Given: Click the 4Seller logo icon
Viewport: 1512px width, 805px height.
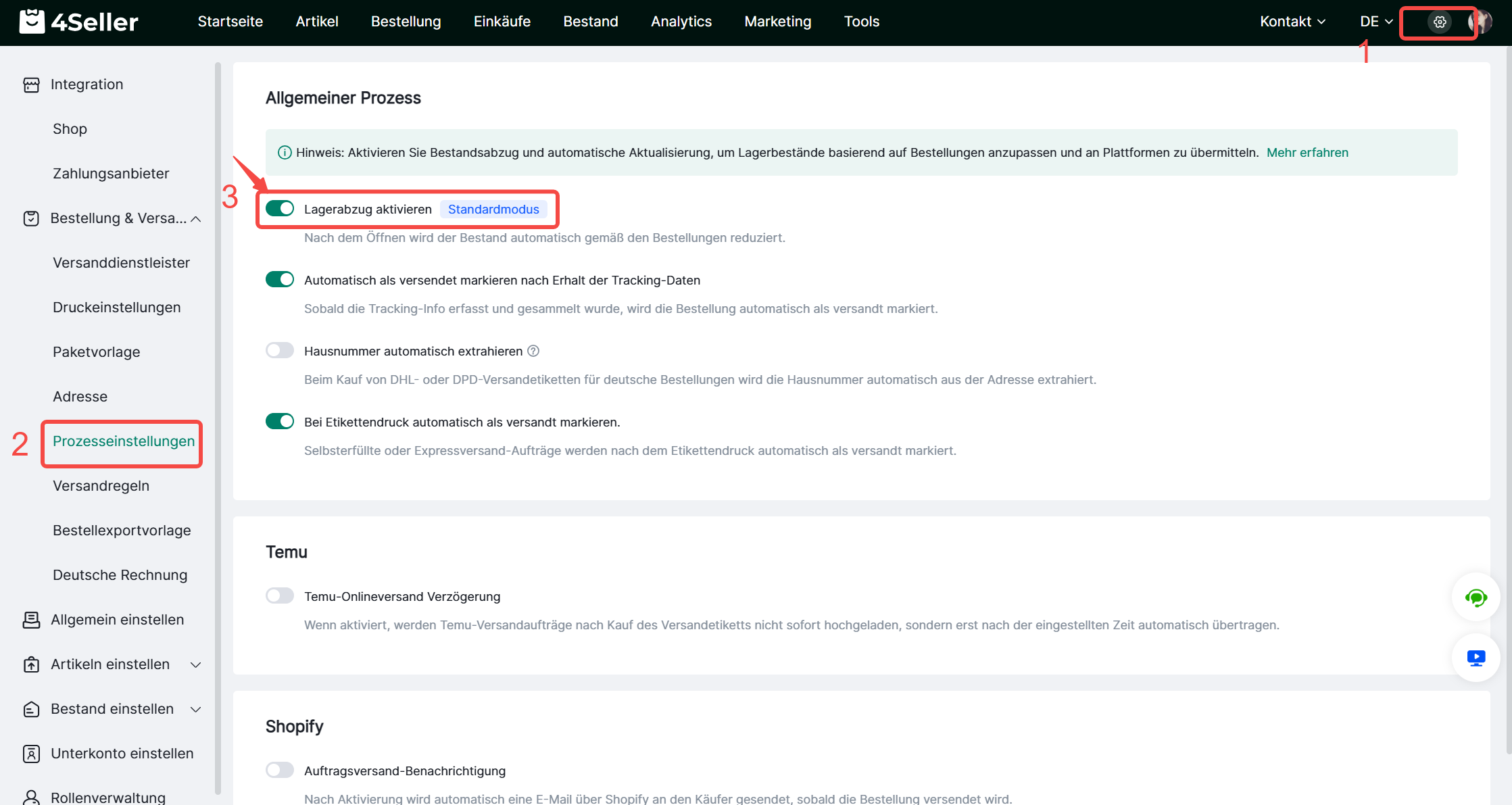Looking at the screenshot, I should click(32, 22).
